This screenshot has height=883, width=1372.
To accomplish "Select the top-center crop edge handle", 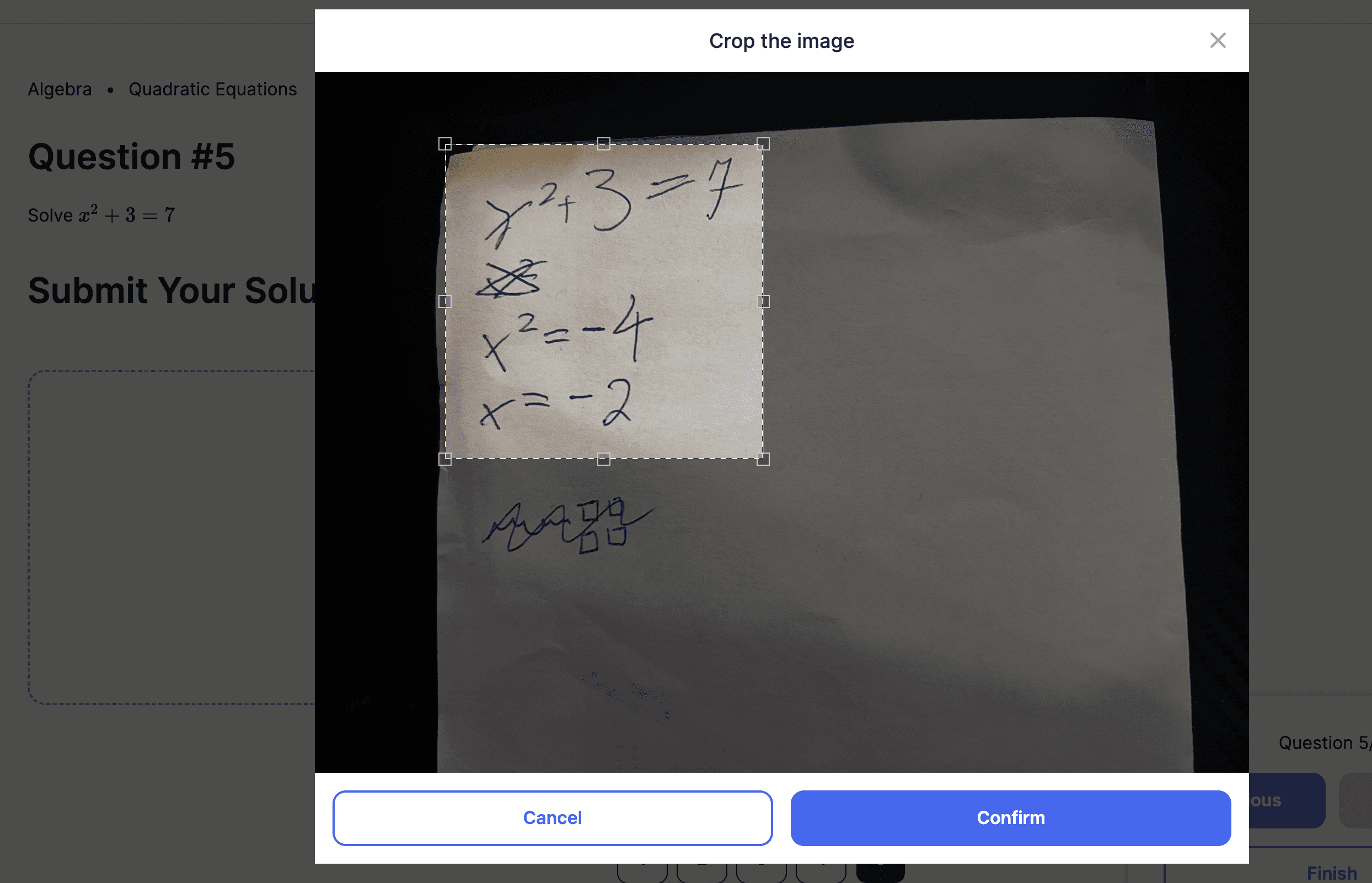I will (x=603, y=144).
